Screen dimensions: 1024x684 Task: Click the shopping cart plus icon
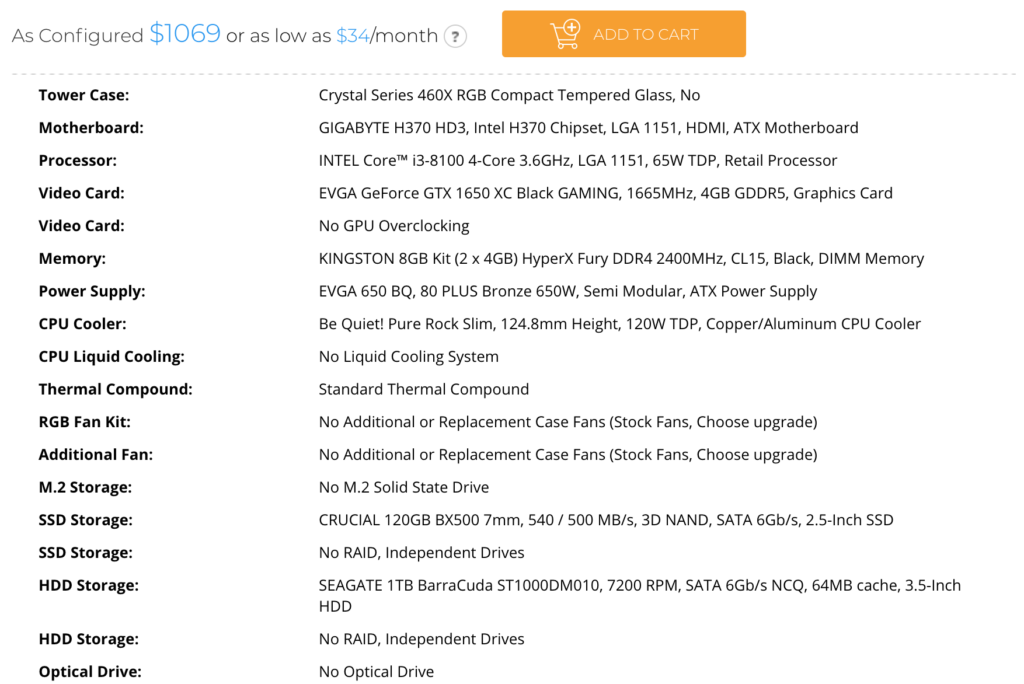566,34
